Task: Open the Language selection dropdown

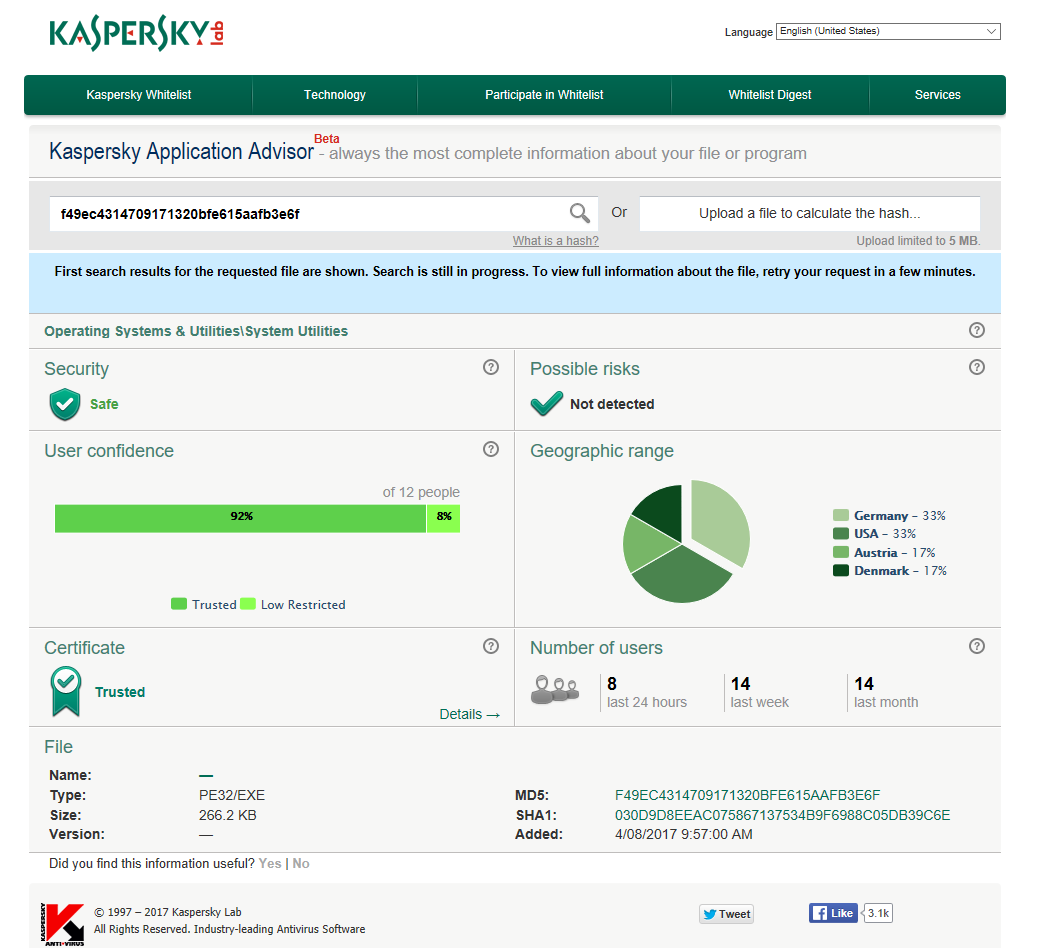Action: pyautogui.click(x=888, y=31)
